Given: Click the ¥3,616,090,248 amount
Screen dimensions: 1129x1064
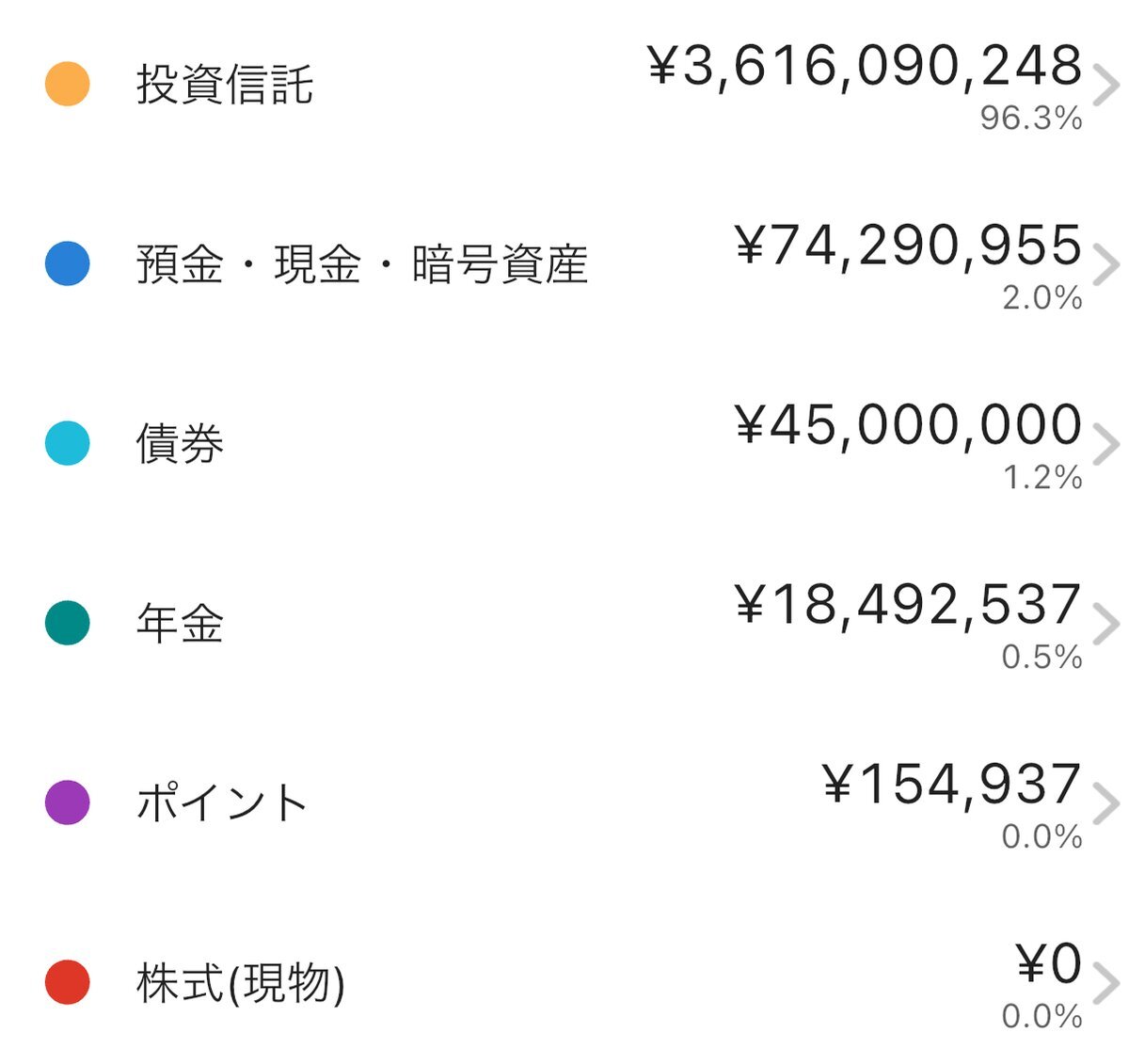Looking at the screenshot, I should click(865, 66).
